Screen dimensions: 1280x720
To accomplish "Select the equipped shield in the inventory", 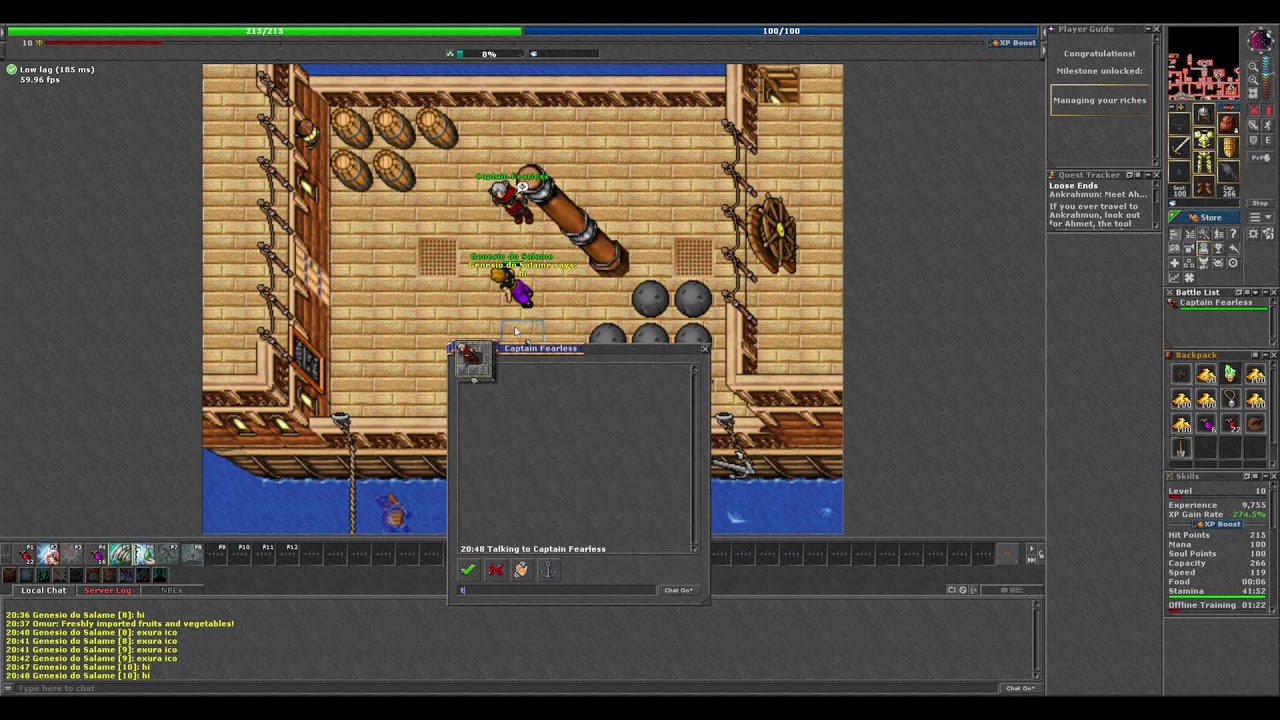I will (1228, 148).
